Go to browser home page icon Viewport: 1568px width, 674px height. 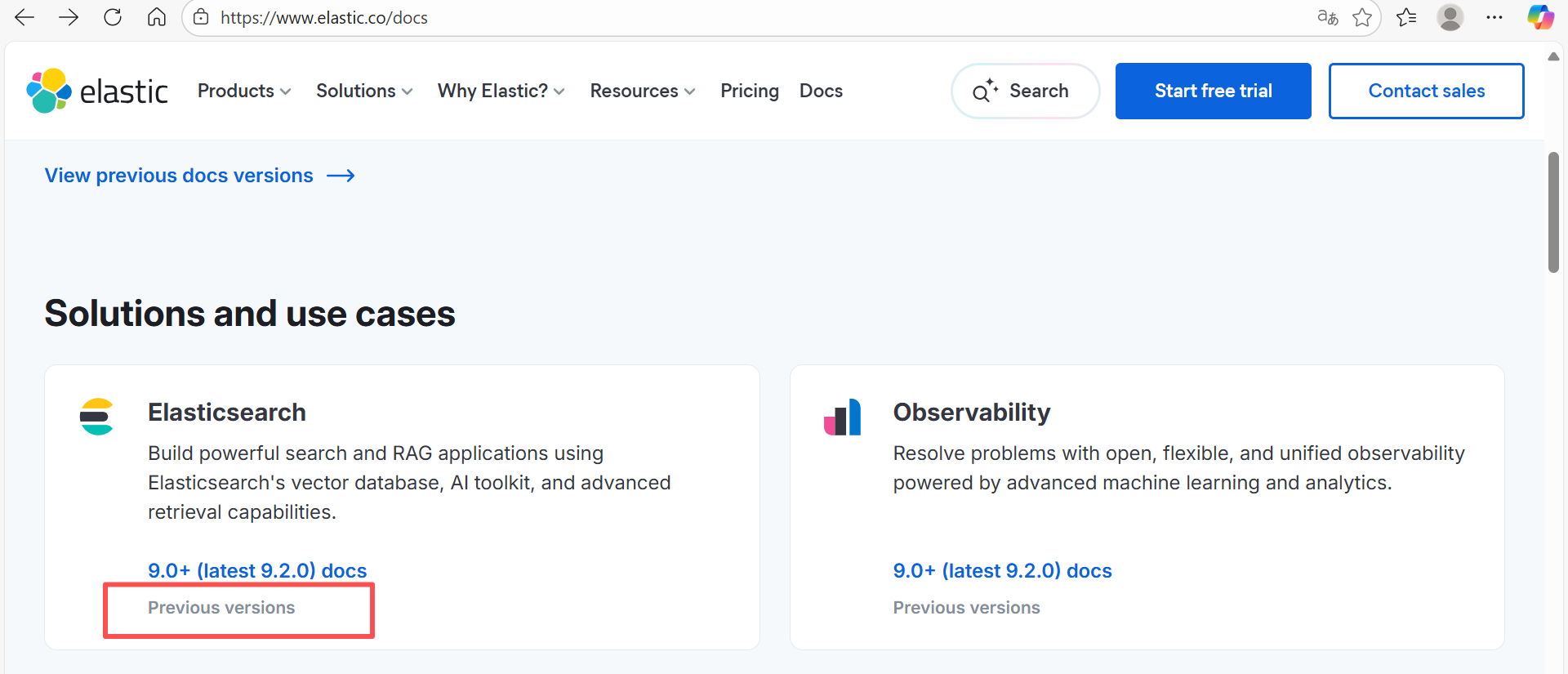(157, 17)
